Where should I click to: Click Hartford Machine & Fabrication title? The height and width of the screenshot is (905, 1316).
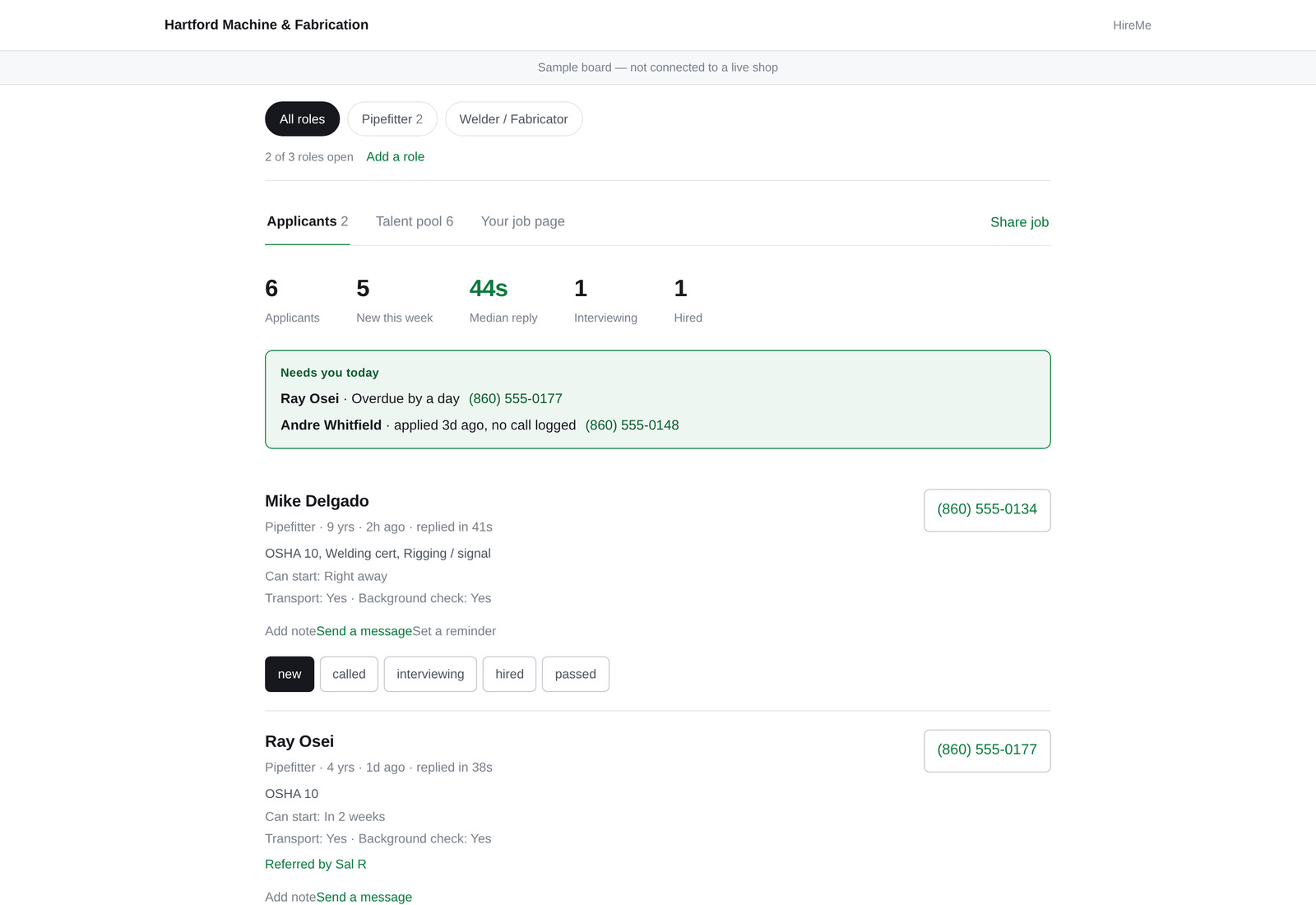coord(266,25)
